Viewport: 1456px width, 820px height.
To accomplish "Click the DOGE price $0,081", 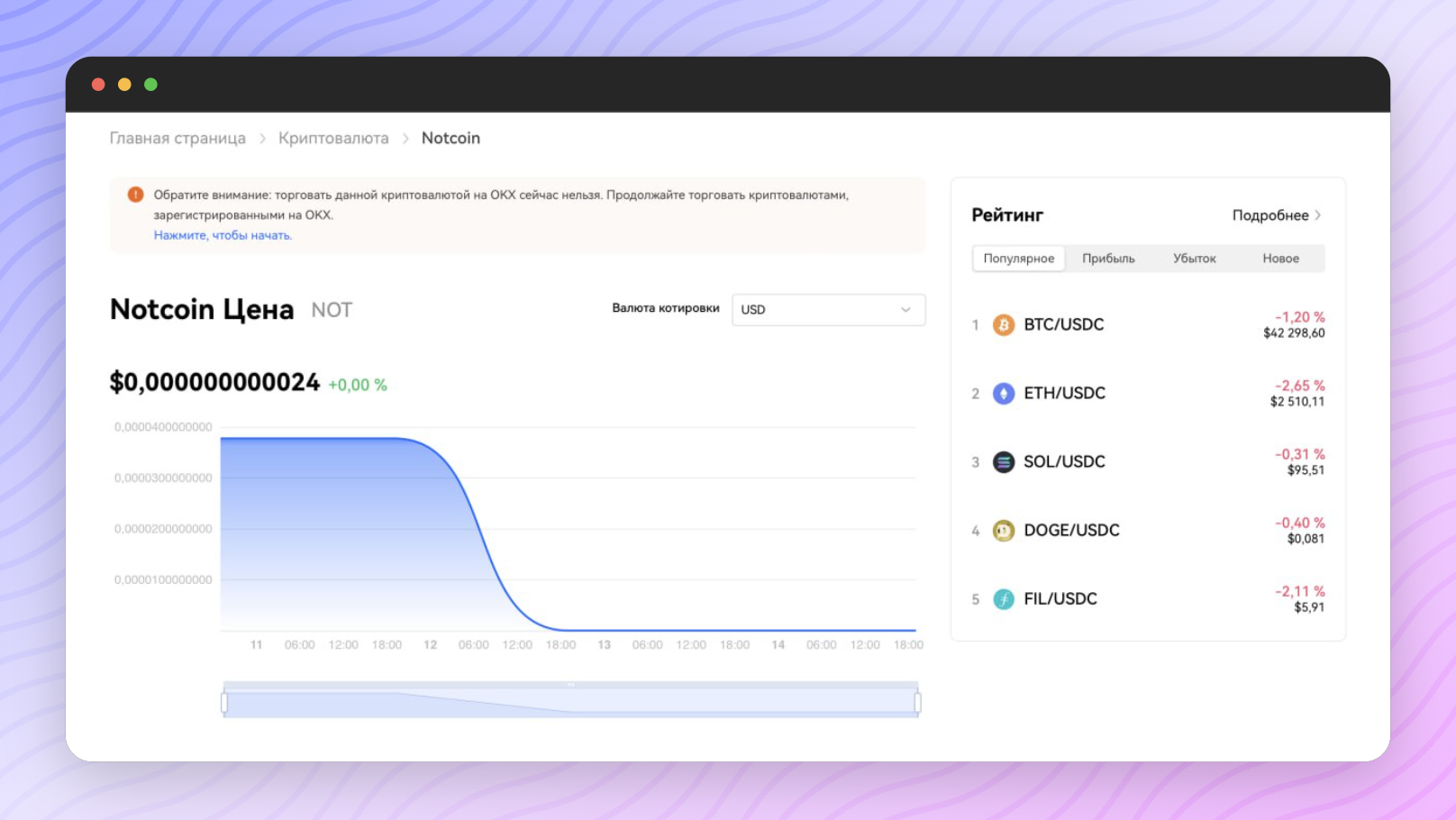I will coord(1306,539).
